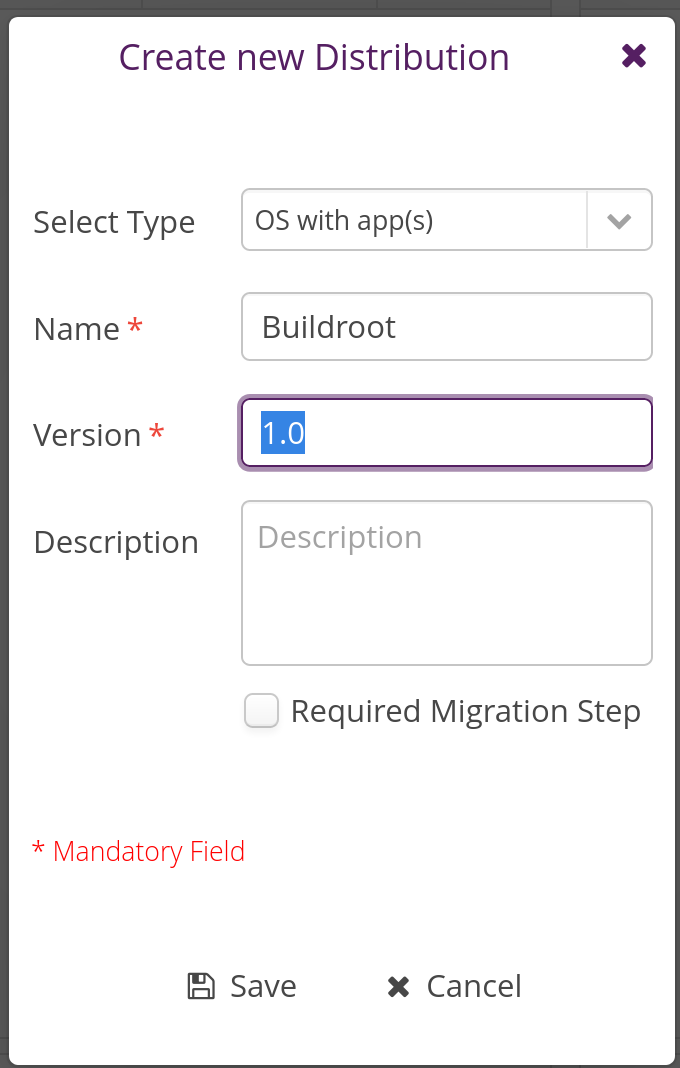Image resolution: width=680 pixels, height=1068 pixels.
Task: Click inside the Description text area
Action: click(447, 583)
